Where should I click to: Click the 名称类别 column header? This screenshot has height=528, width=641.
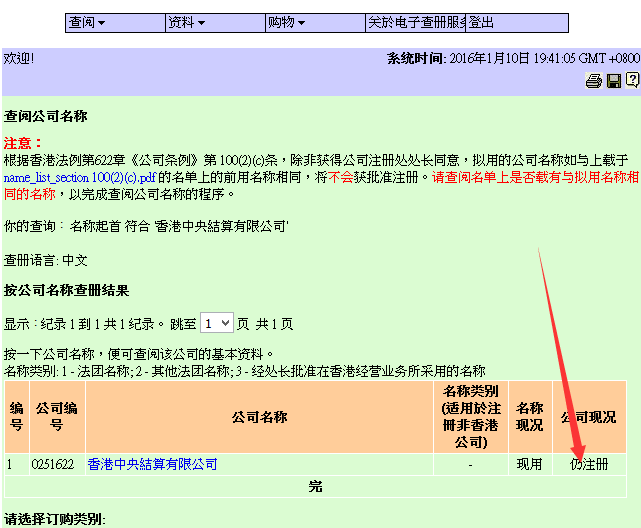[470, 416]
